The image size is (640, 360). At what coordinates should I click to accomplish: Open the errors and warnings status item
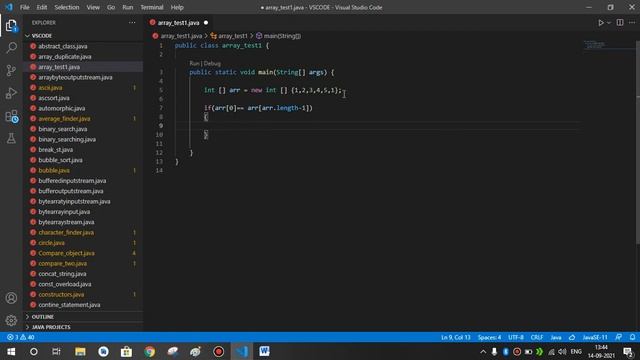pyautogui.click(x=20, y=338)
